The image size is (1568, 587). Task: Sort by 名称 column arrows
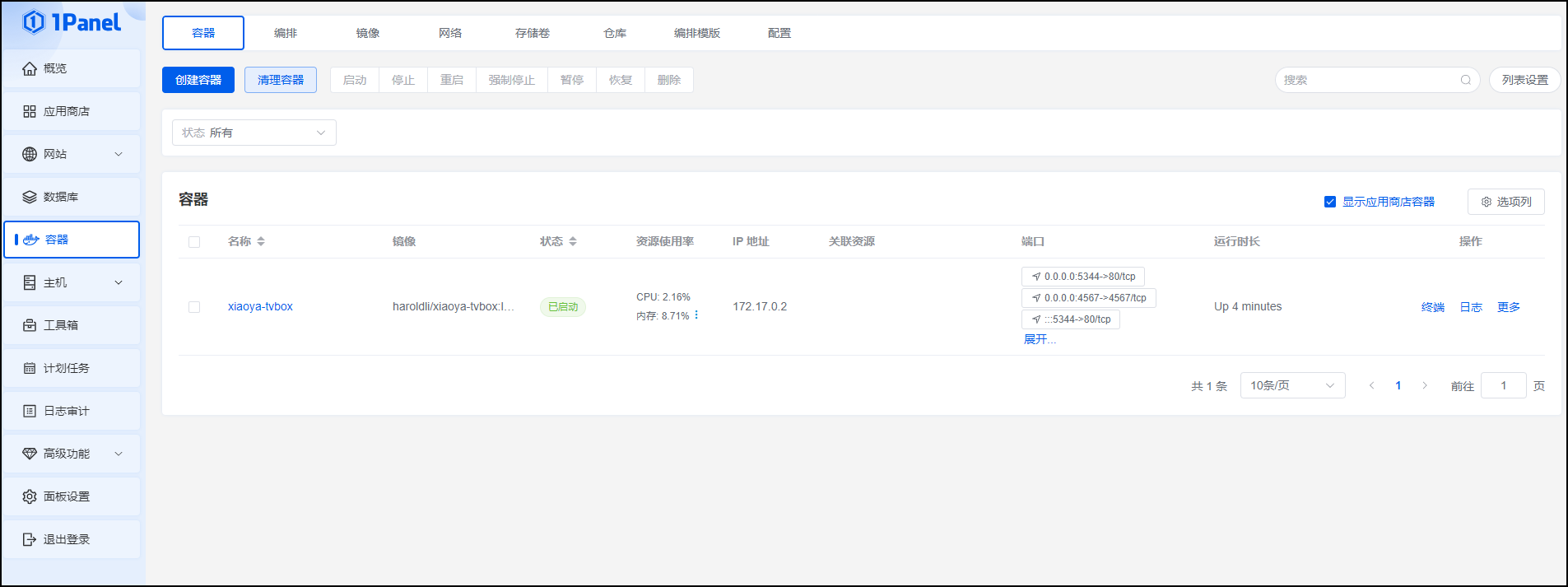[x=261, y=241]
